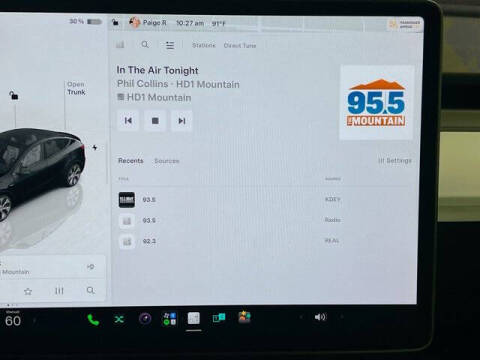Play the 93.5 KDEY recent station
The height and width of the screenshot is (360, 480).
[264, 200]
